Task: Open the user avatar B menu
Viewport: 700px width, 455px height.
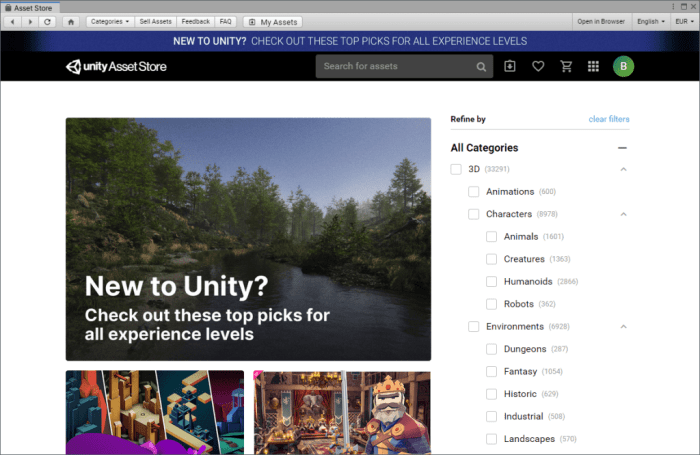Action: pos(623,67)
